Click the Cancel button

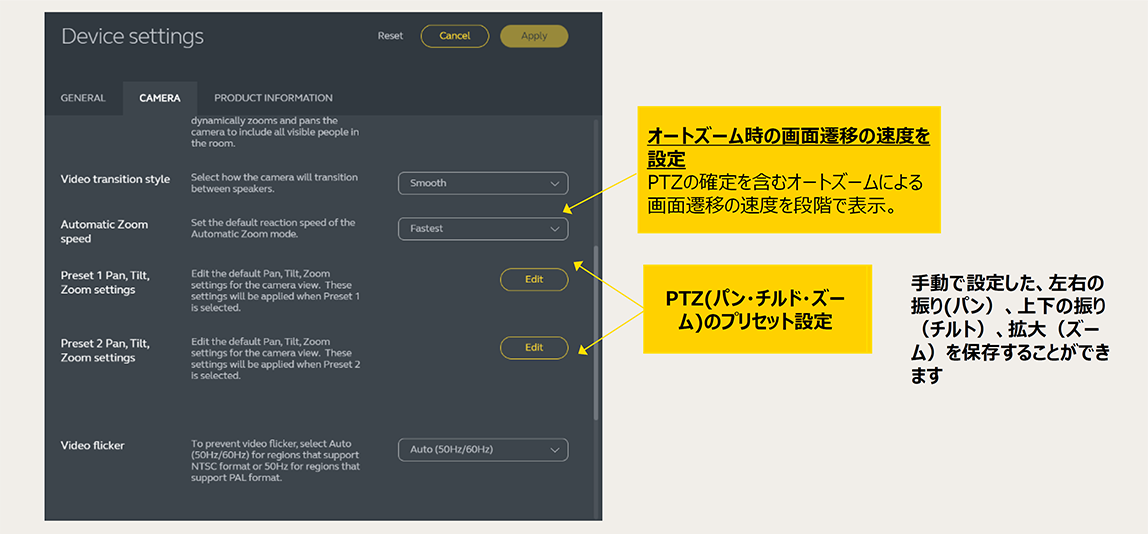455,36
